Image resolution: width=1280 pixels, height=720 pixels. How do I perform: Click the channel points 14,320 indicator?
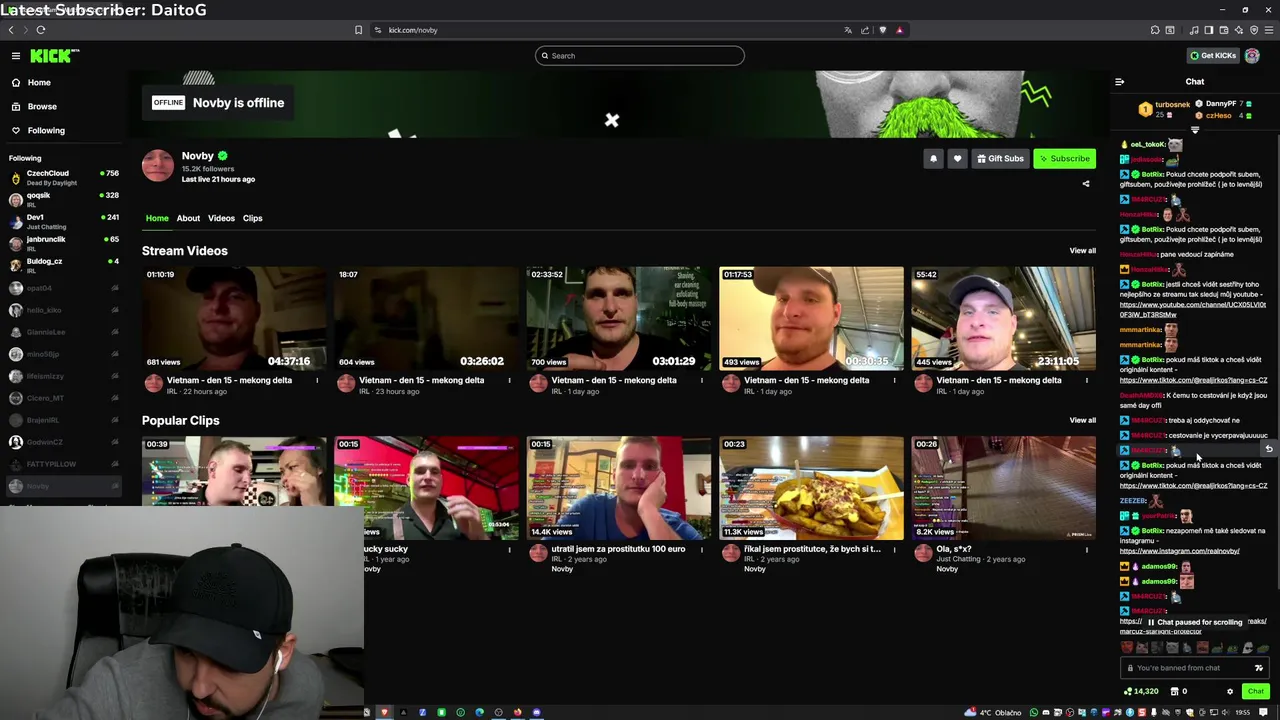[x=1140, y=691]
